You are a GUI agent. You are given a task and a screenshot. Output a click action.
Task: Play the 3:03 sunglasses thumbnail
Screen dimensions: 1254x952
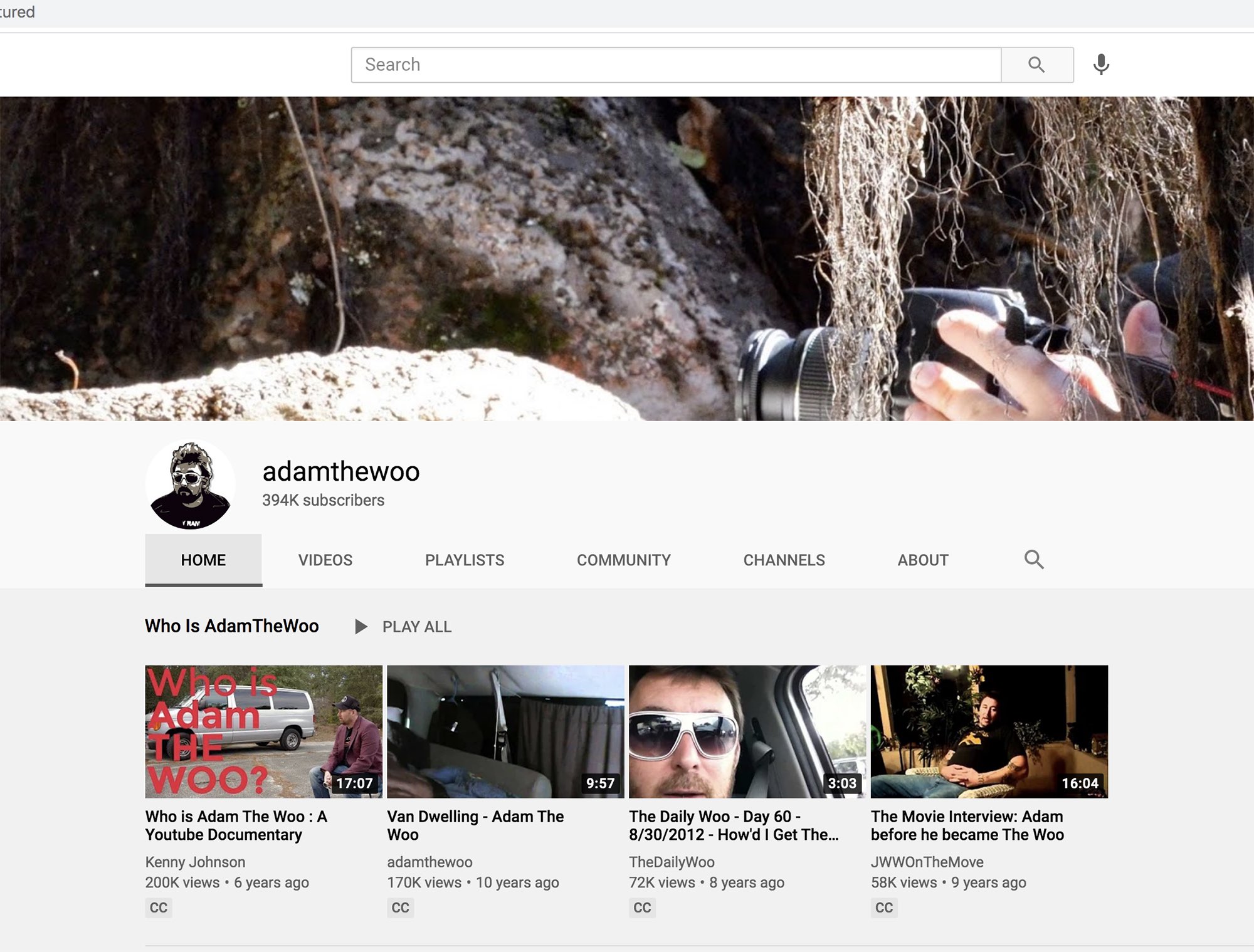point(747,731)
